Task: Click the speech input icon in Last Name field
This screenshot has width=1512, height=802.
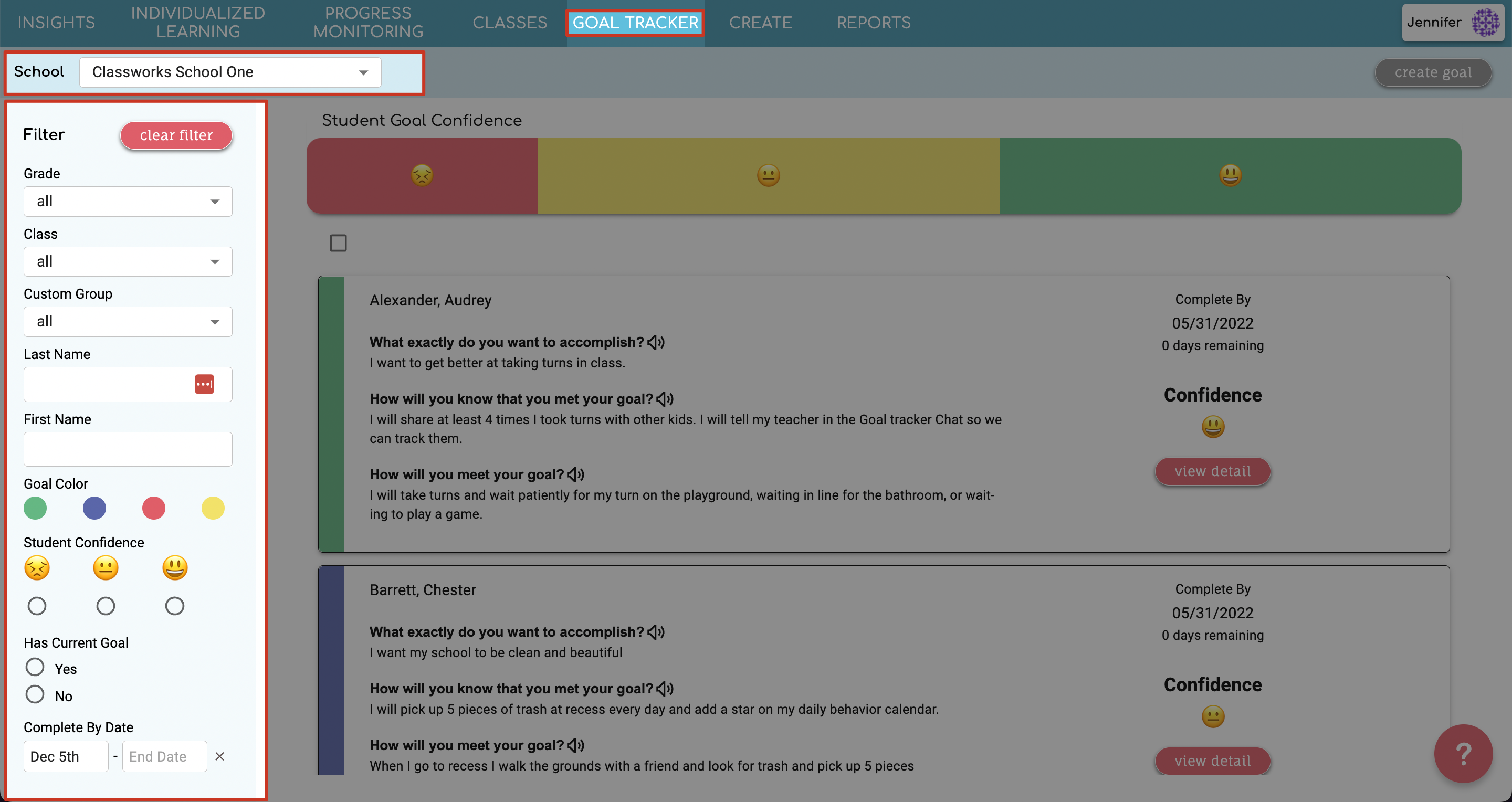Action: point(205,384)
